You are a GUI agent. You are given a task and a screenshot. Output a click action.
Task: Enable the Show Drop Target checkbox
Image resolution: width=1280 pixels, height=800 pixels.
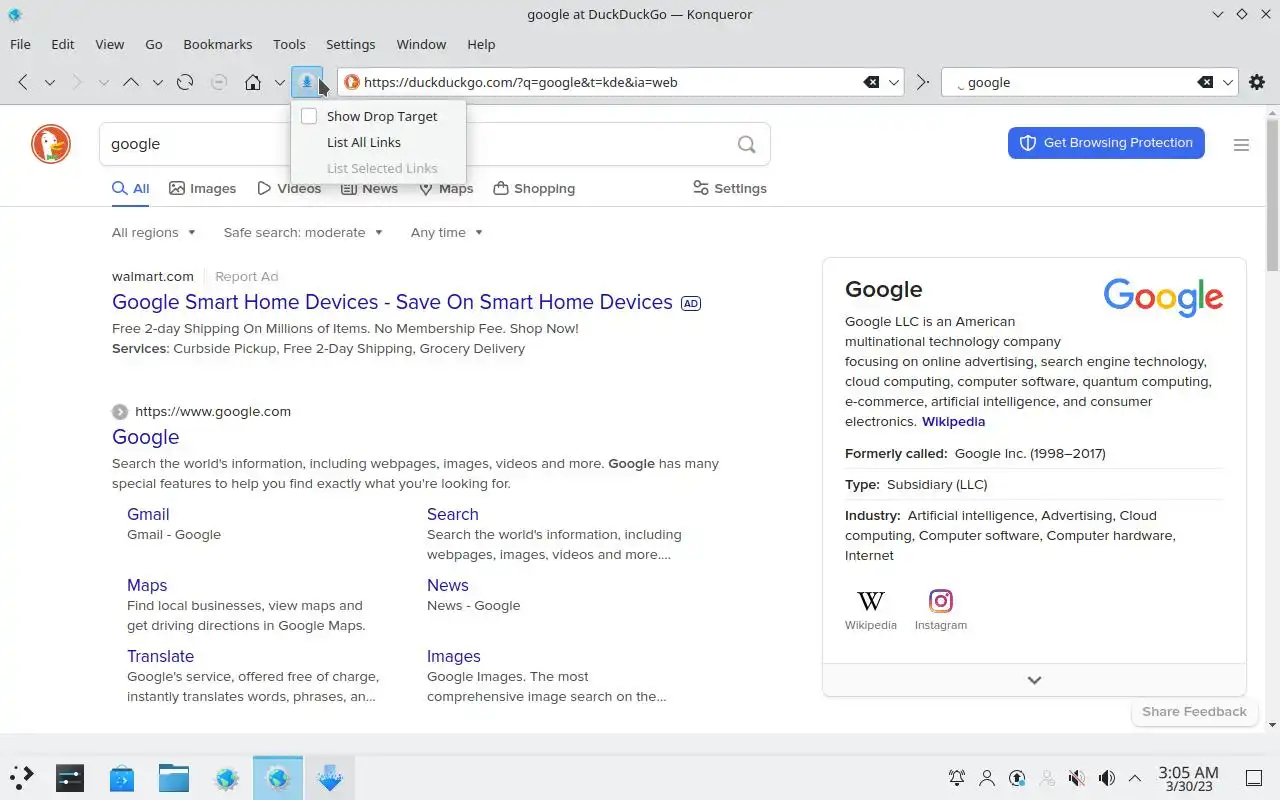click(x=309, y=116)
